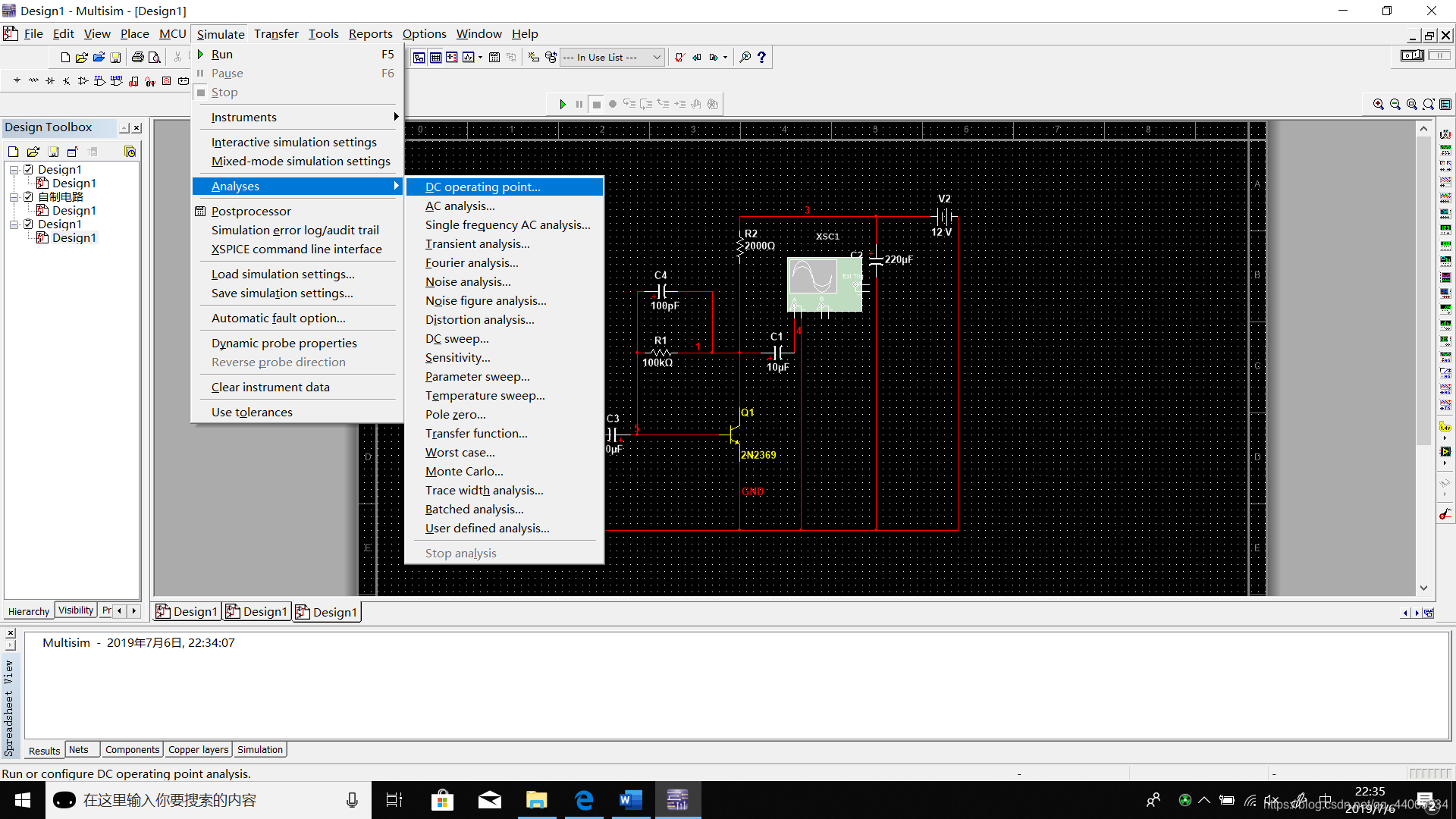
Task: Click the Save diskette icon
Action: click(115, 58)
